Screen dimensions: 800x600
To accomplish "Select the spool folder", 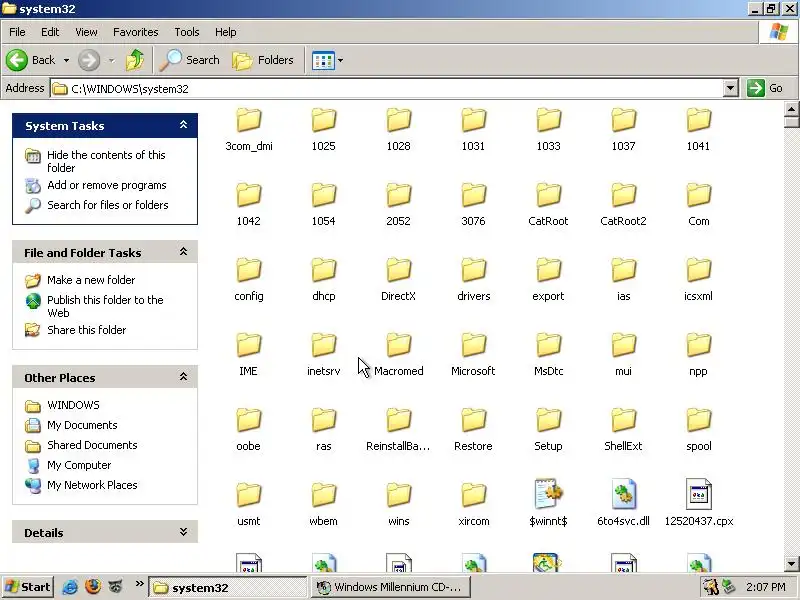I will 698,430.
